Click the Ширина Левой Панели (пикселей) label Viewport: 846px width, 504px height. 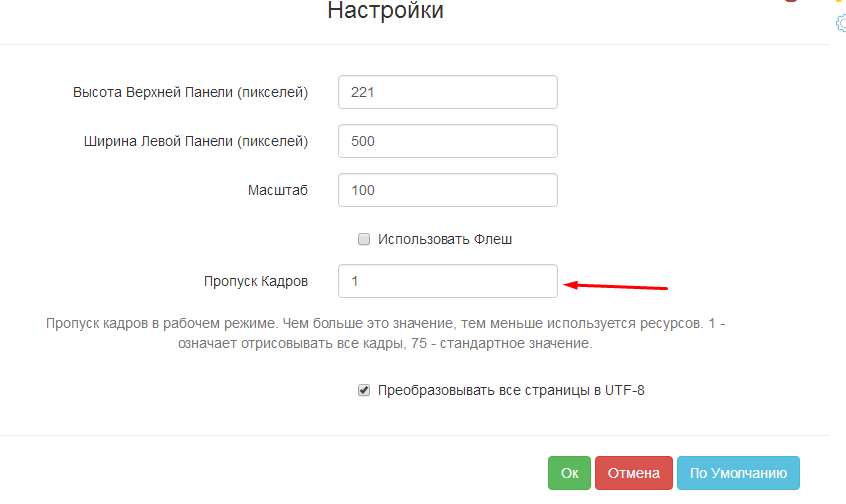pos(195,141)
